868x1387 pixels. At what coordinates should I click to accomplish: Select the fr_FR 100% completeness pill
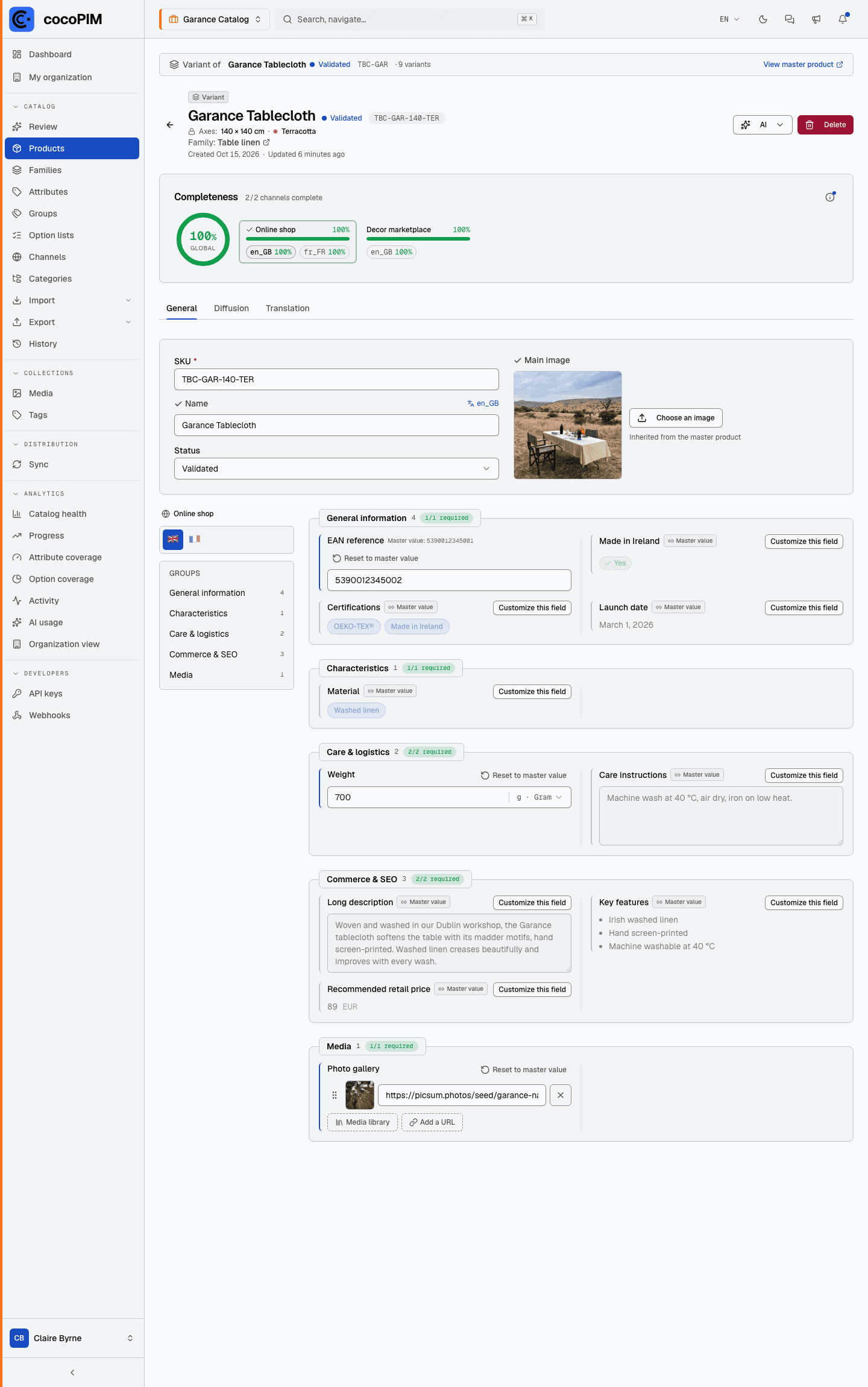[x=325, y=252]
